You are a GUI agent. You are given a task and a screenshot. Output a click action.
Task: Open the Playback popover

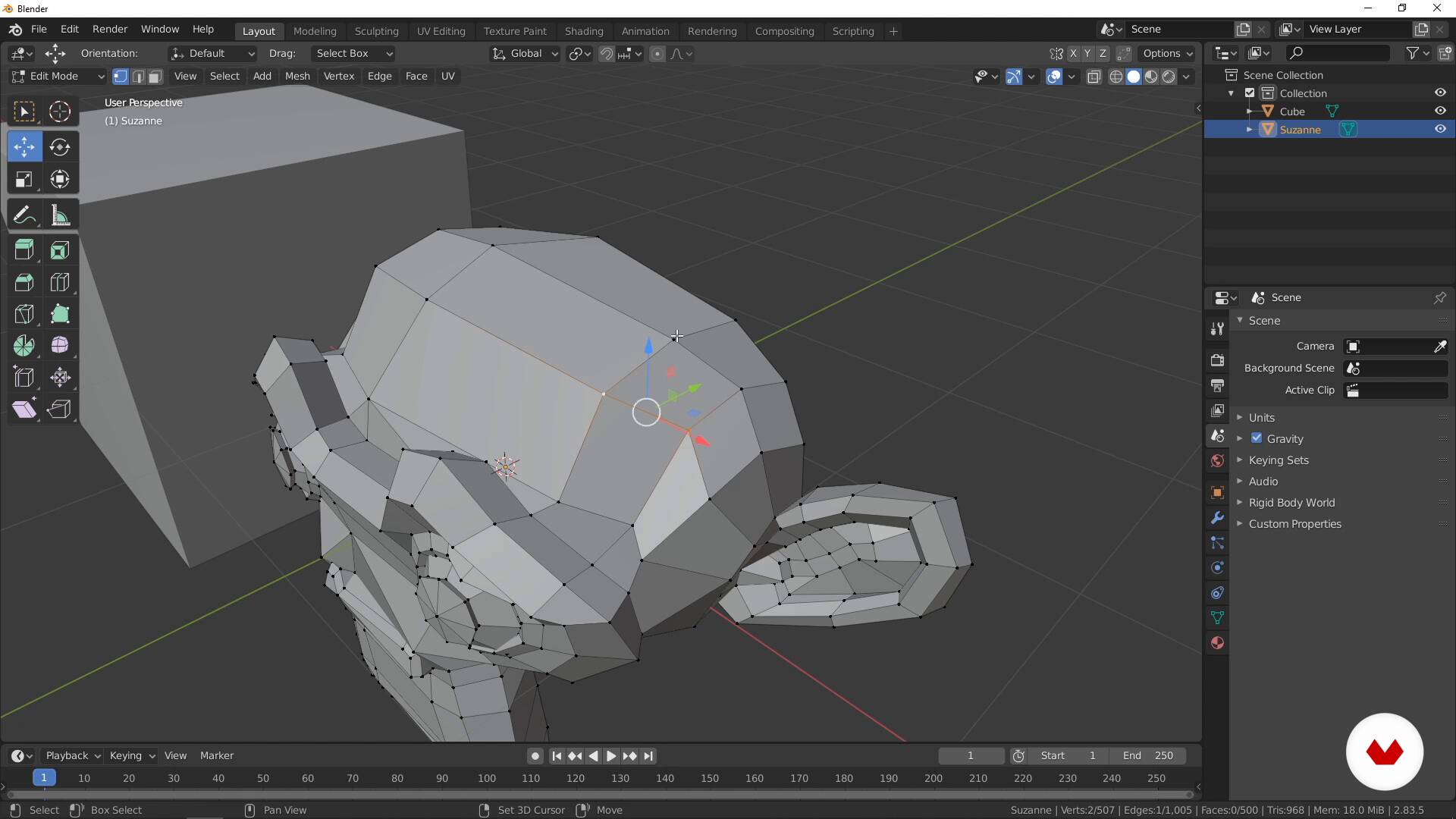tap(73, 756)
